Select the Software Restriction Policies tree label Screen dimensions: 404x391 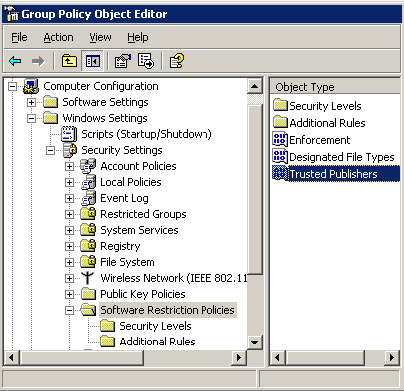pos(167,310)
